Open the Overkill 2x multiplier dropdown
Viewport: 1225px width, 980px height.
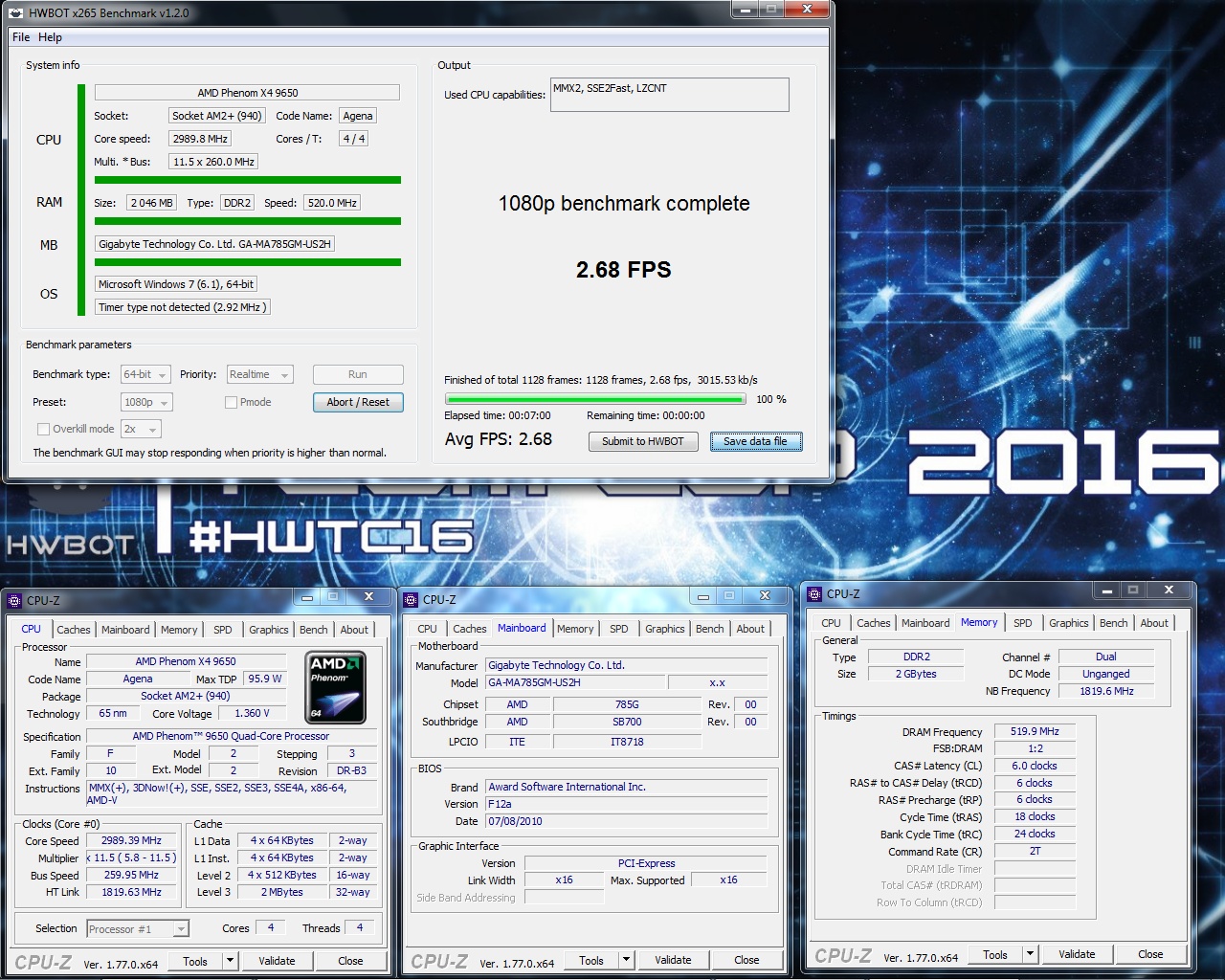pyautogui.click(x=141, y=430)
